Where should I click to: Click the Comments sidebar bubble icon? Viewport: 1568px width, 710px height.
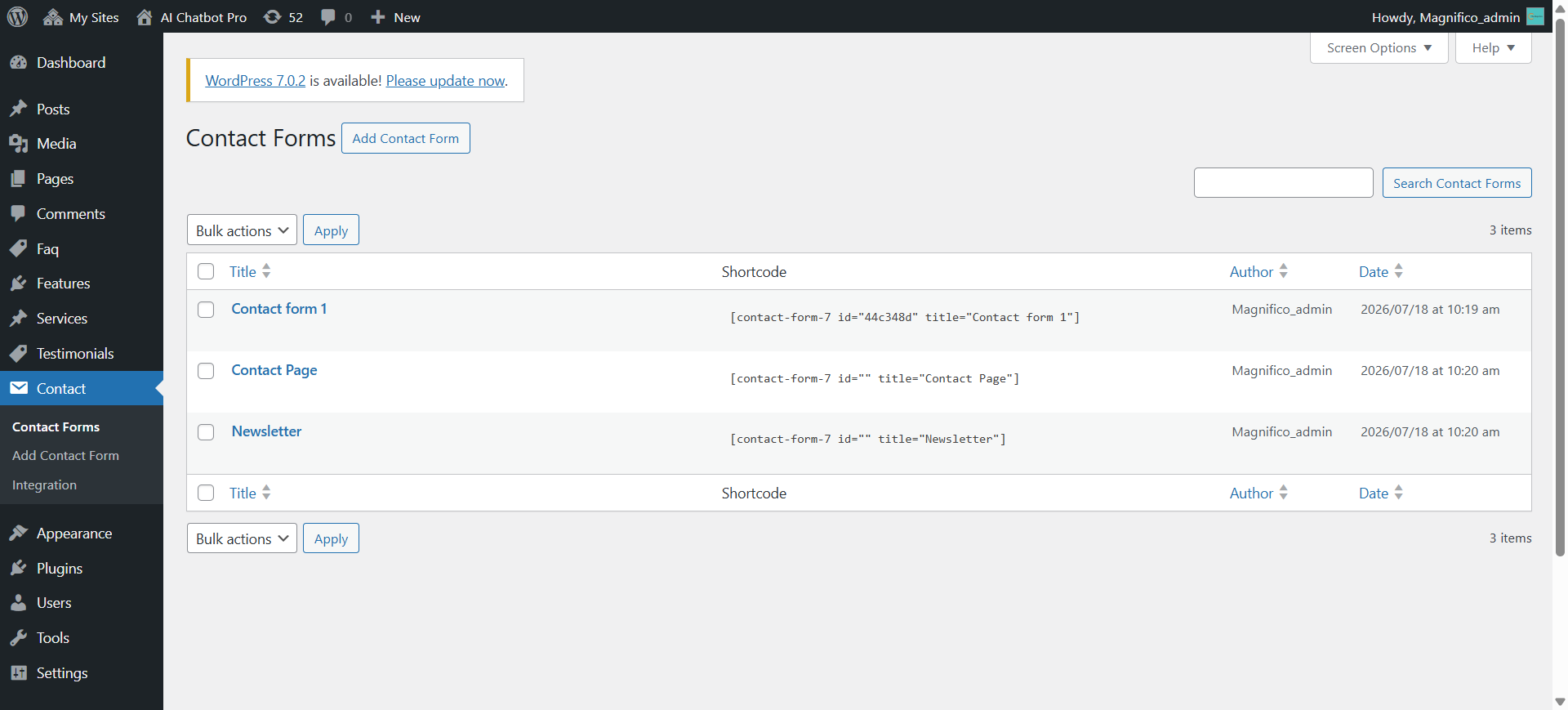(19, 213)
